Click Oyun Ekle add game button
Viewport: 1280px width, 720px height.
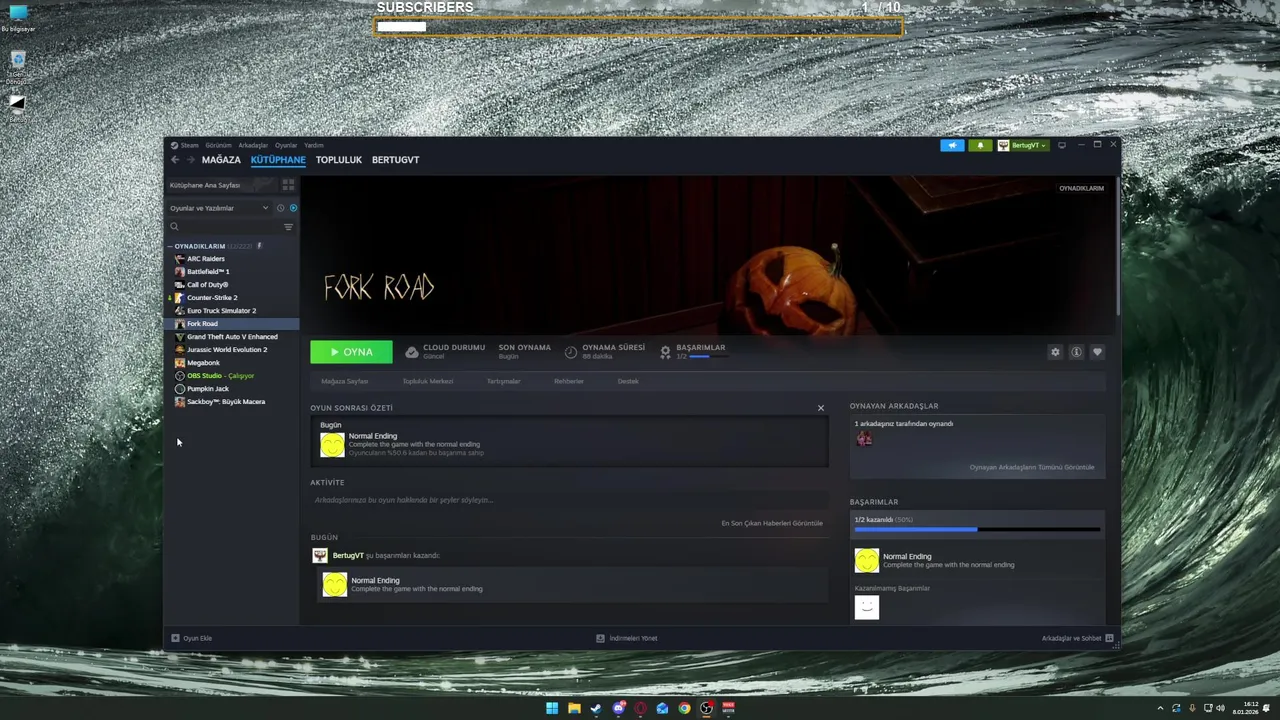pos(191,638)
